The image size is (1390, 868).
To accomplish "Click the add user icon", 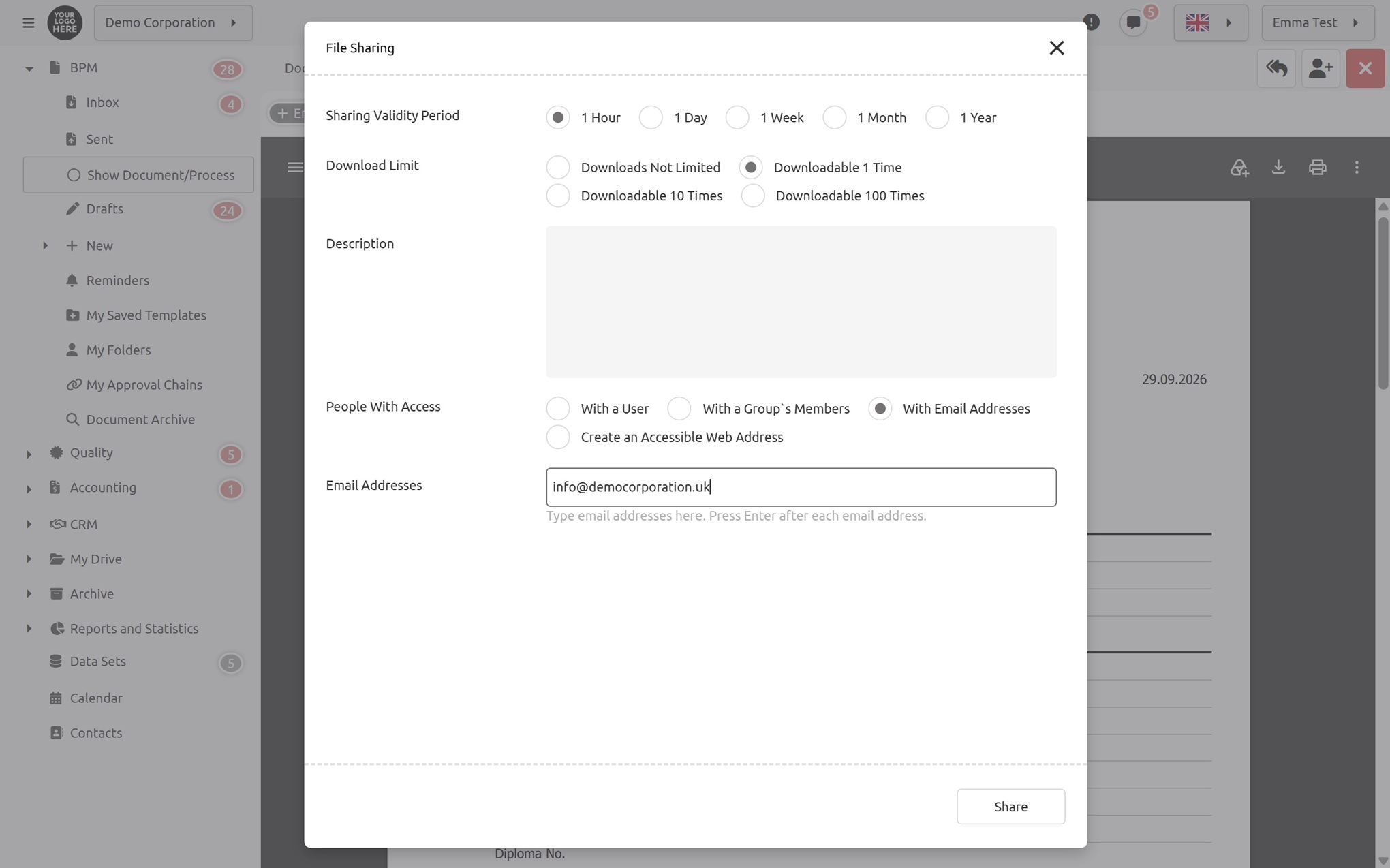I will [x=1320, y=68].
